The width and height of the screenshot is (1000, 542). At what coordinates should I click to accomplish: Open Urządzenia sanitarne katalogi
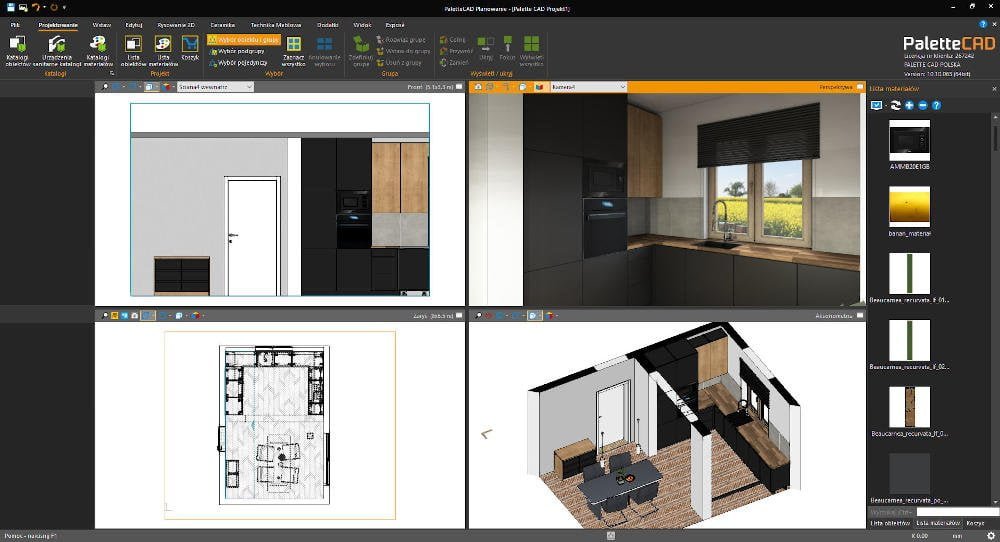pos(56,49)
